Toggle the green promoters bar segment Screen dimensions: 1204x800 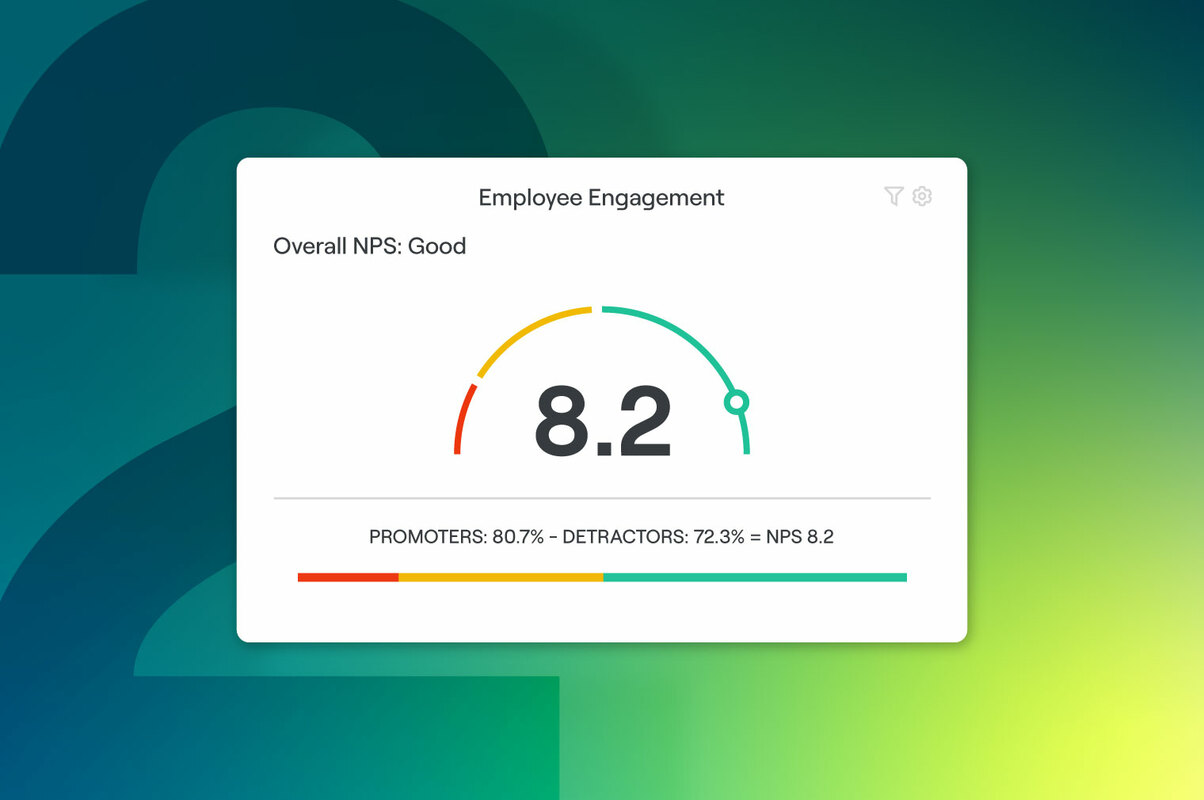(x=755, y=577)
